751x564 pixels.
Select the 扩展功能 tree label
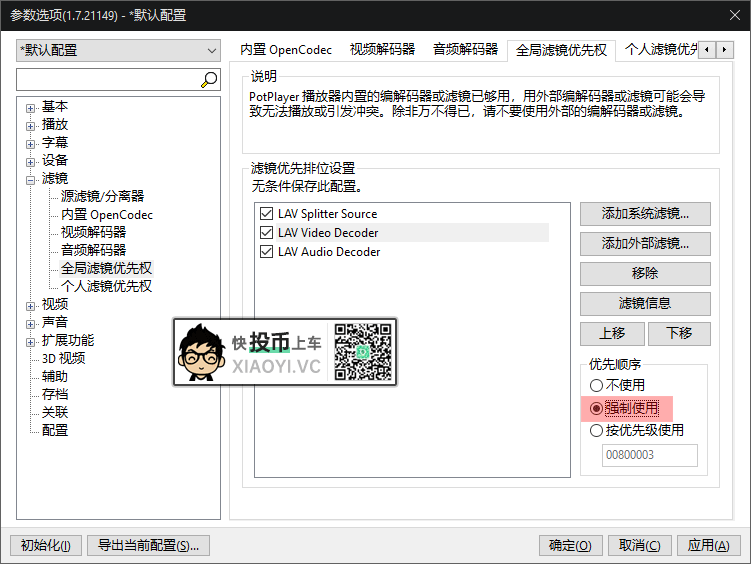click(x=68, y=340)
